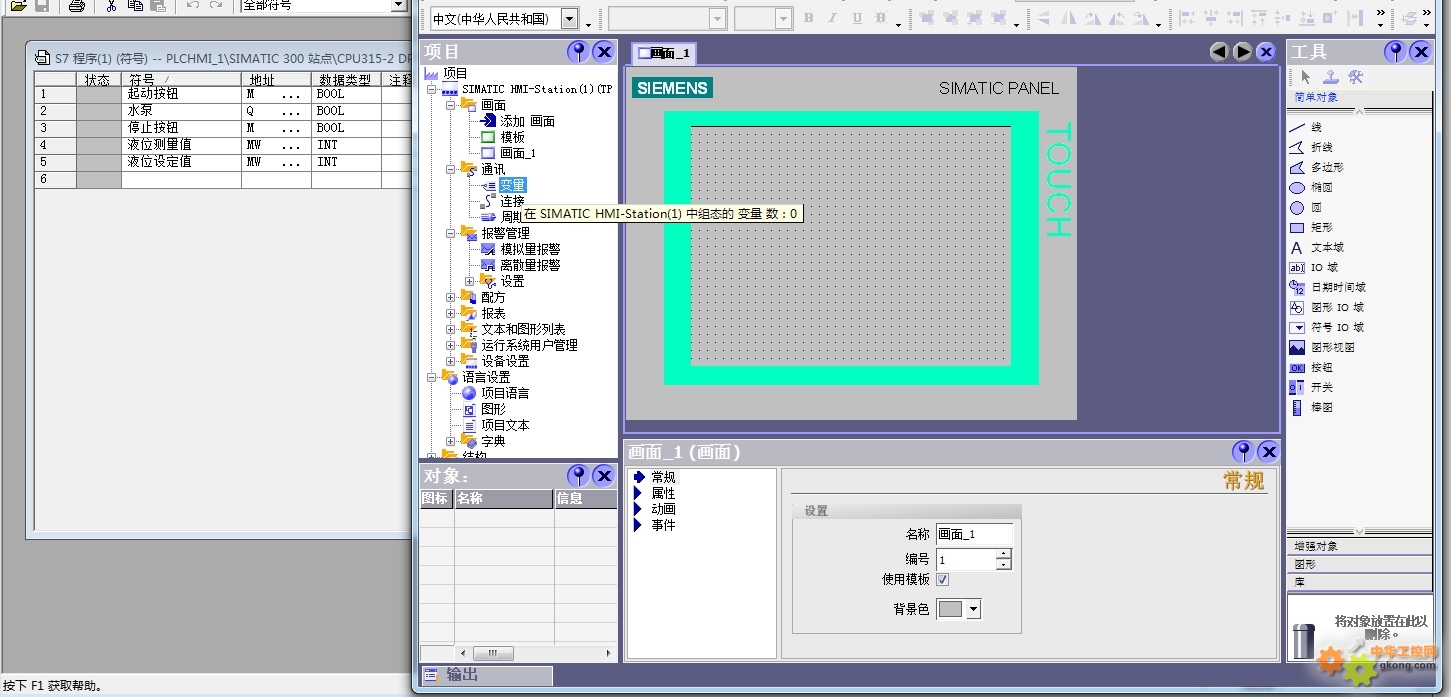Viewport: 1451px width, 697px height.
Task: Select 模板 in project tree
Action: click(x=512, y=137)
